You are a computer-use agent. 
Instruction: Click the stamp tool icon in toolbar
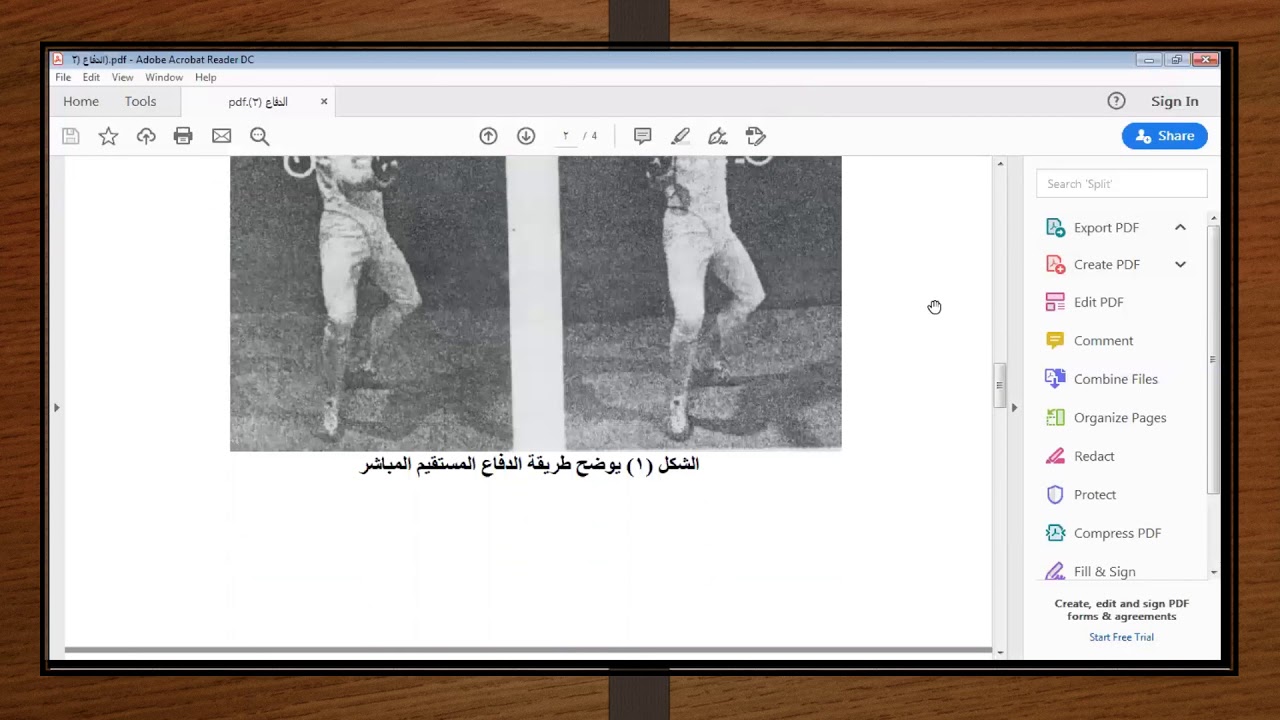coord(756,136)
